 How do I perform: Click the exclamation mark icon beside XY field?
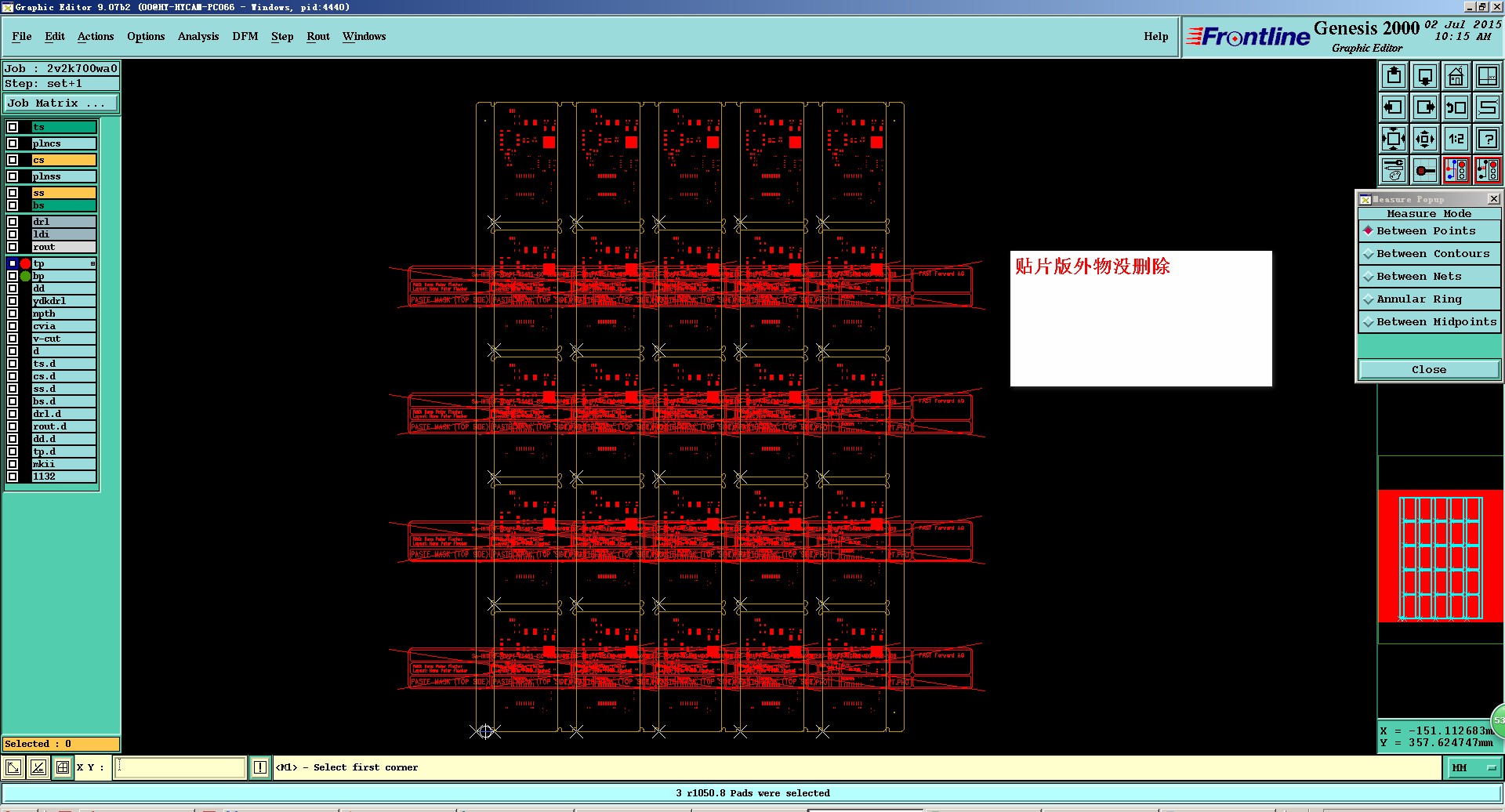260,767
